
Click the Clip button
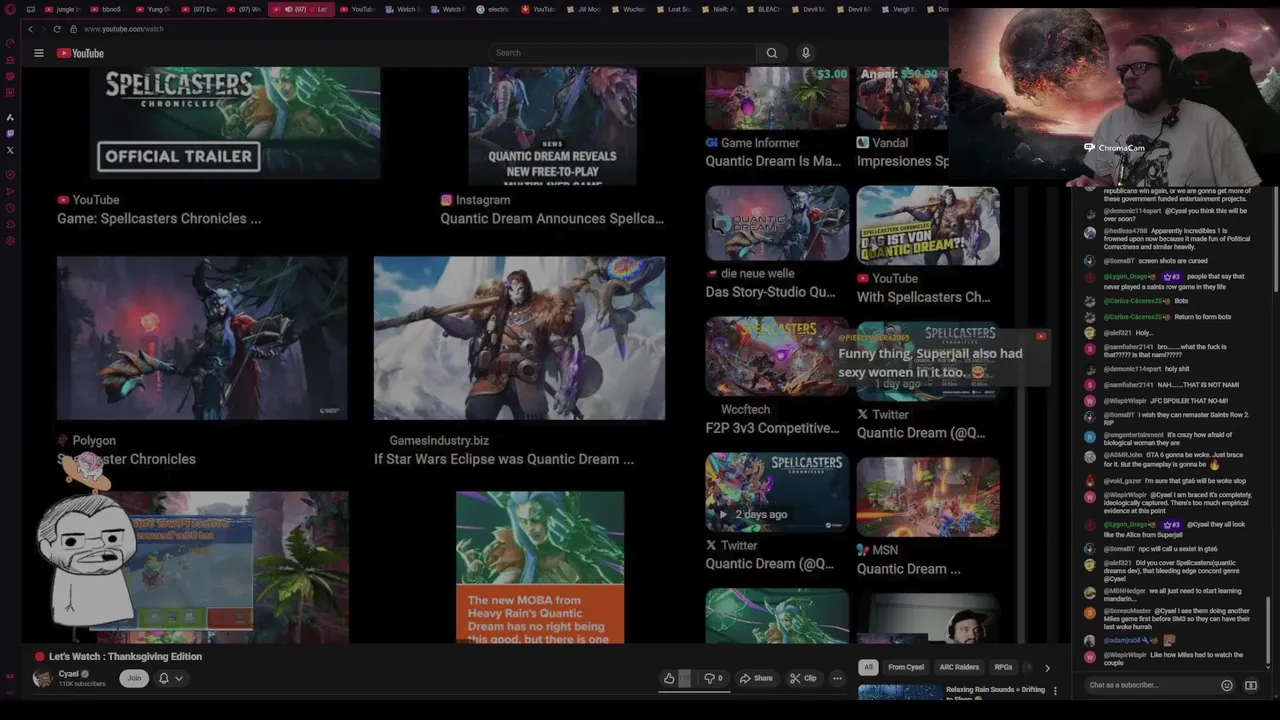click(x=803, y=678)
